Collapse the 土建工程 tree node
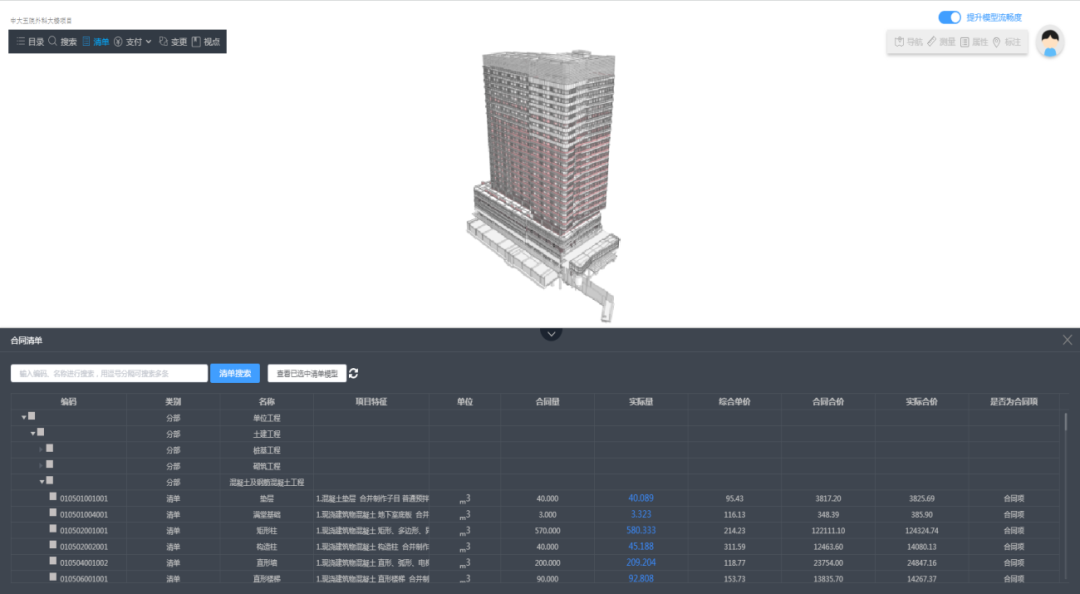1080x594 pixels. click(33, 433)
